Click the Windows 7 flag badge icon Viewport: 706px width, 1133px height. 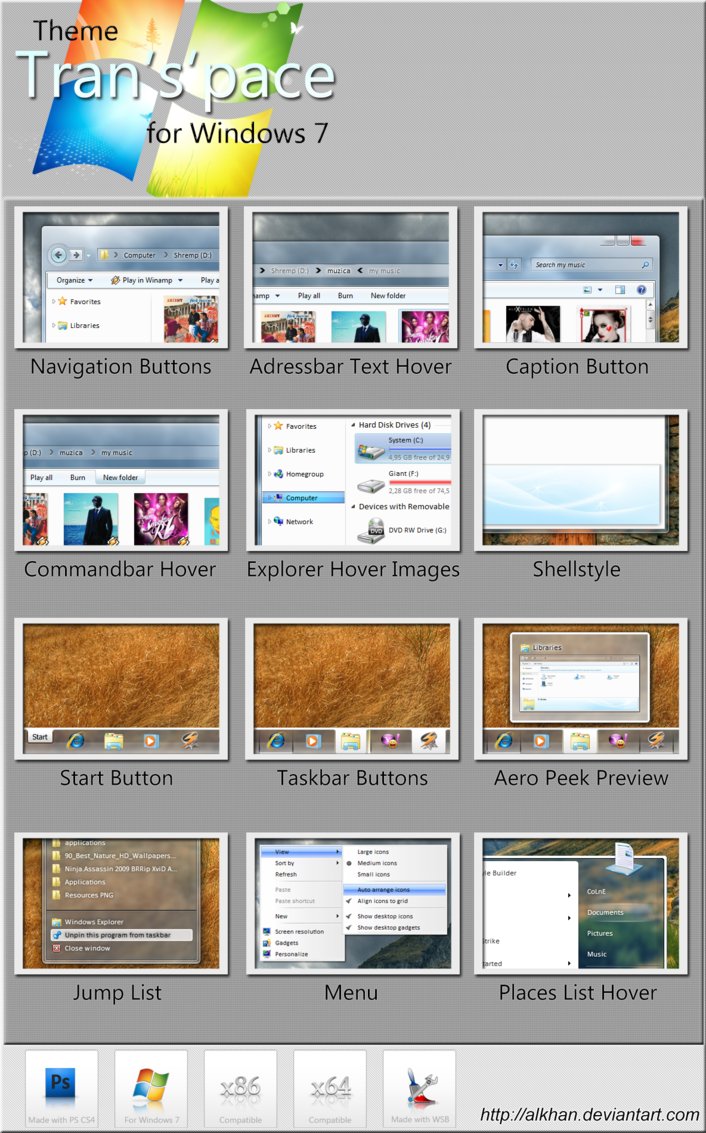150,1084
